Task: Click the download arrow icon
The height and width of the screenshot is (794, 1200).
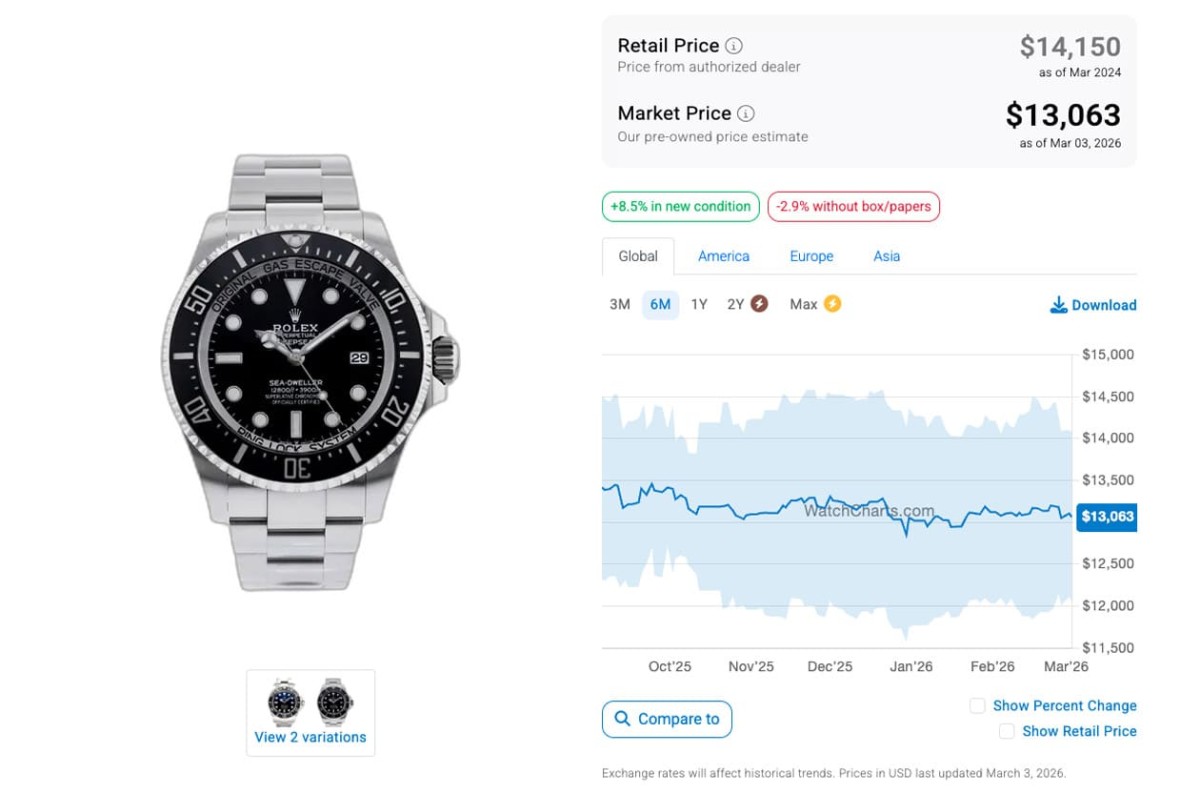Action: (x=1058, y=305)
